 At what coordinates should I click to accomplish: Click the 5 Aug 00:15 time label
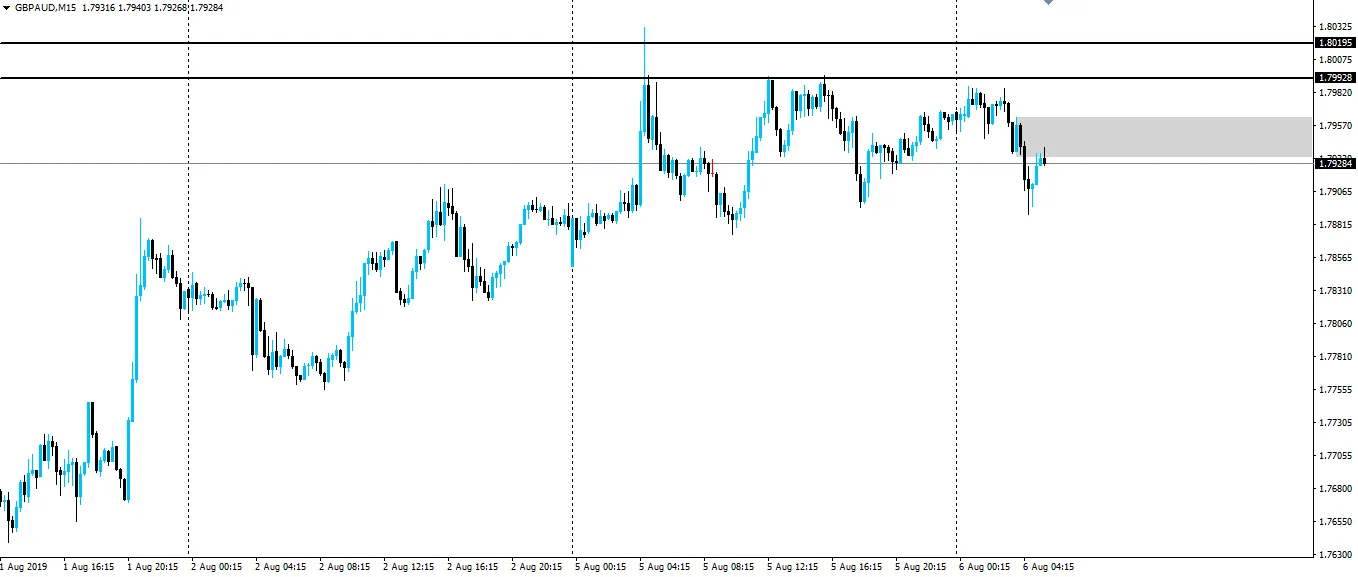click(x=600, y=566)
